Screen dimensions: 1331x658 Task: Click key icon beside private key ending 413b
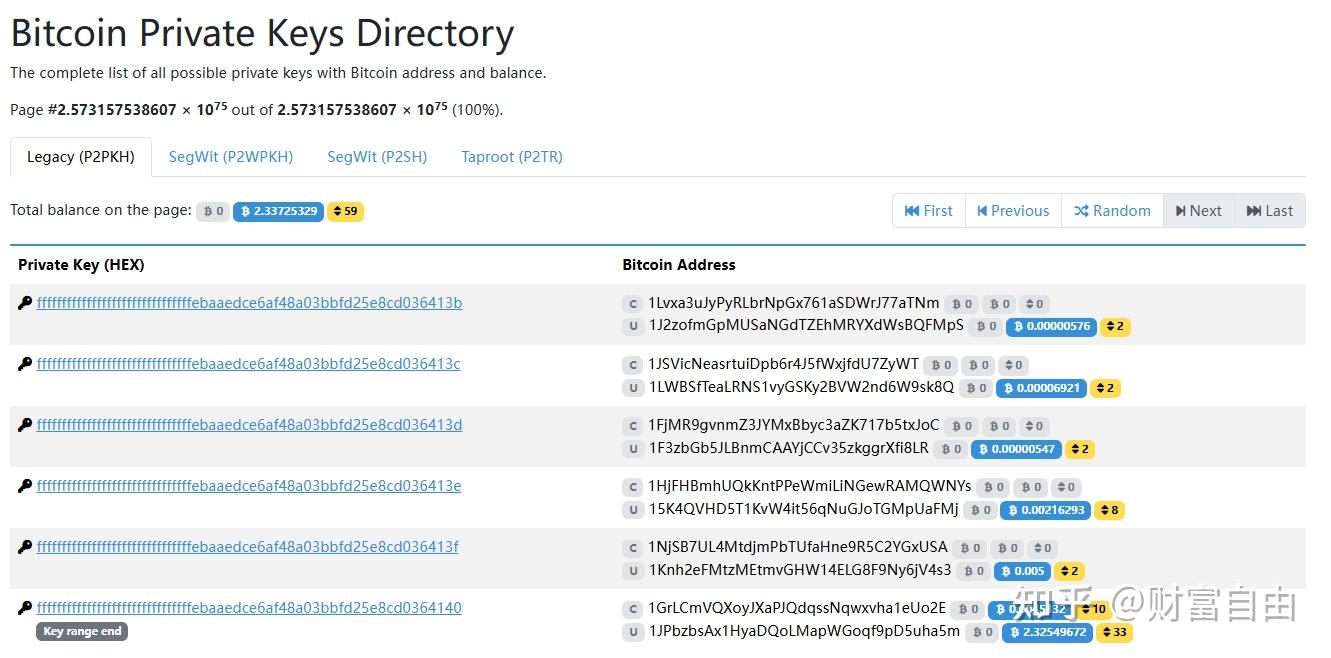click(25, 303)
